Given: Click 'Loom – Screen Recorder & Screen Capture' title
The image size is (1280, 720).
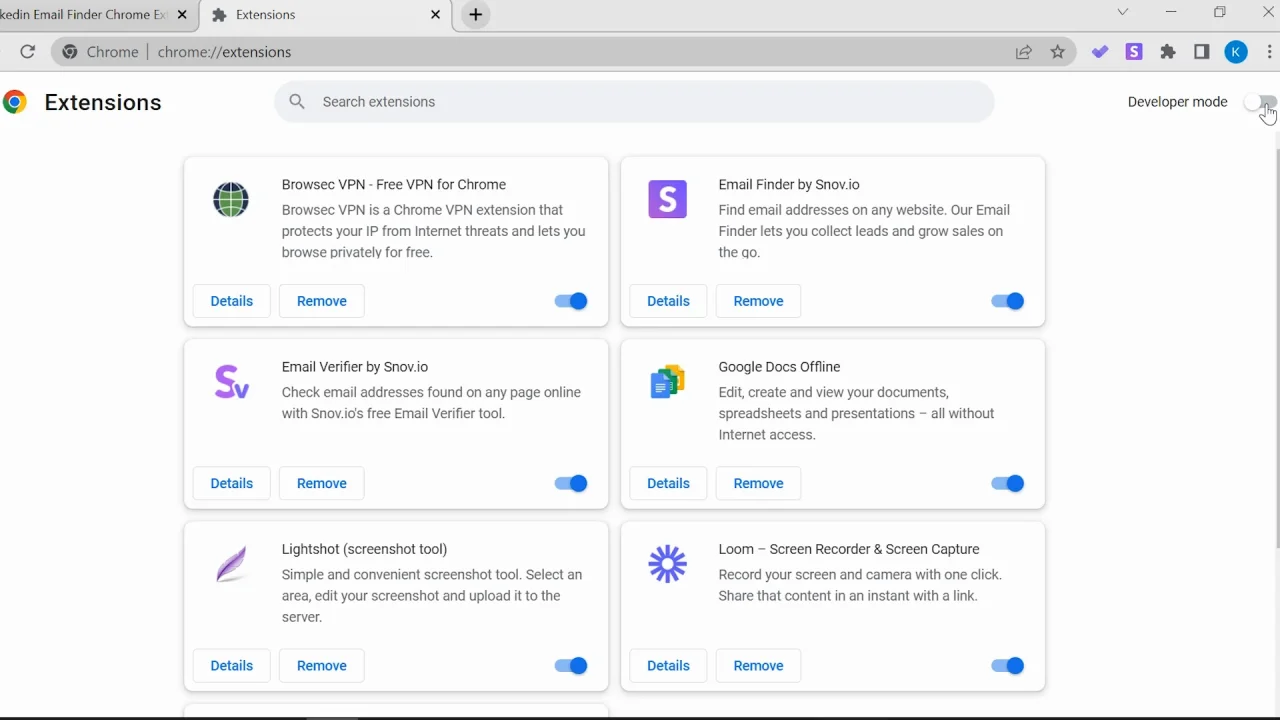Looking at the screenshot, I should click(849, 549).
